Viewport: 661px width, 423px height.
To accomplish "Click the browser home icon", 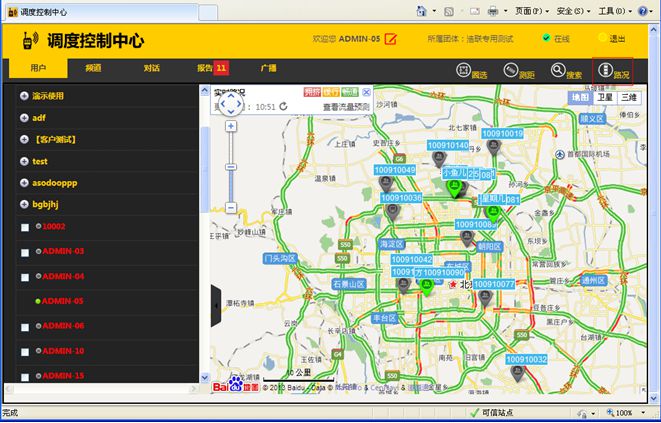I will click(x=421, y=11).
